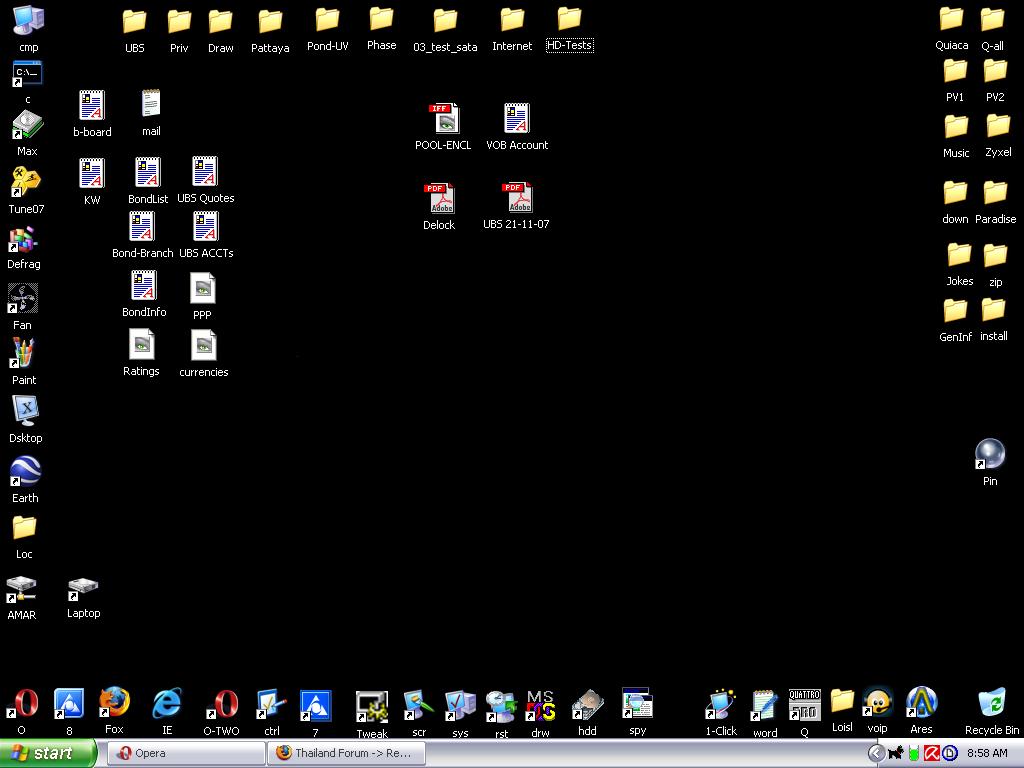The width and height of the screenshot is (1024, 768).
Task: Open the UBS 21-11-07 PDF document
Action: [x=516, y=199]
